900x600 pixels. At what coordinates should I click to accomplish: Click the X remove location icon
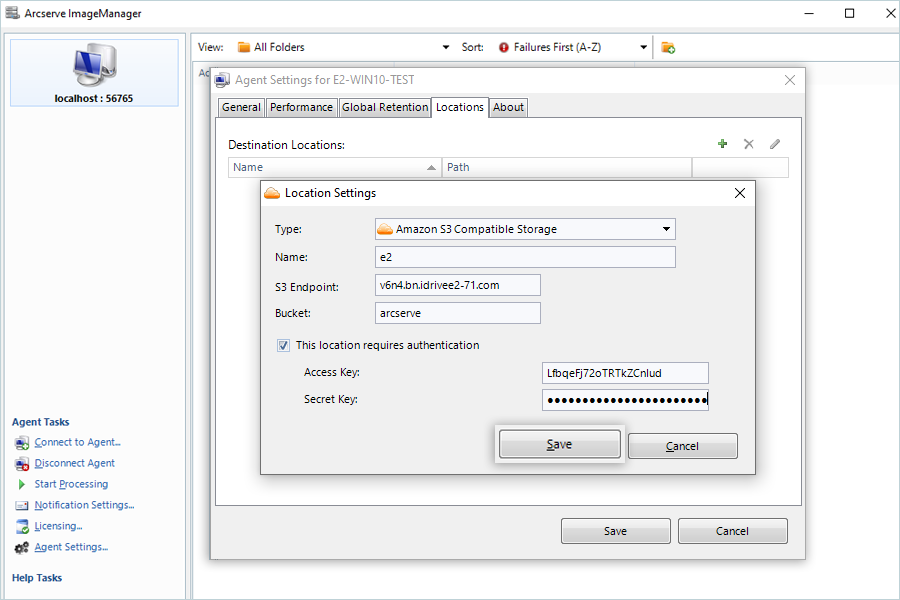748,144
